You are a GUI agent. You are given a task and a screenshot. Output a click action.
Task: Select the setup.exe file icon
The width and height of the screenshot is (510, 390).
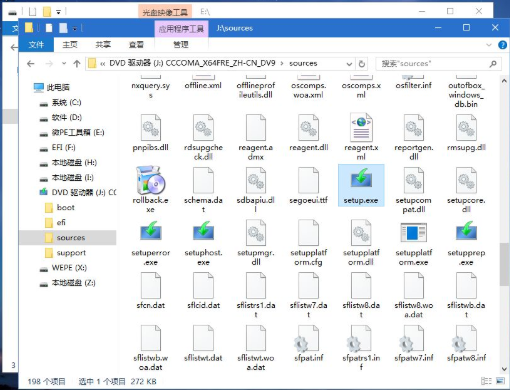click(361, 179)
